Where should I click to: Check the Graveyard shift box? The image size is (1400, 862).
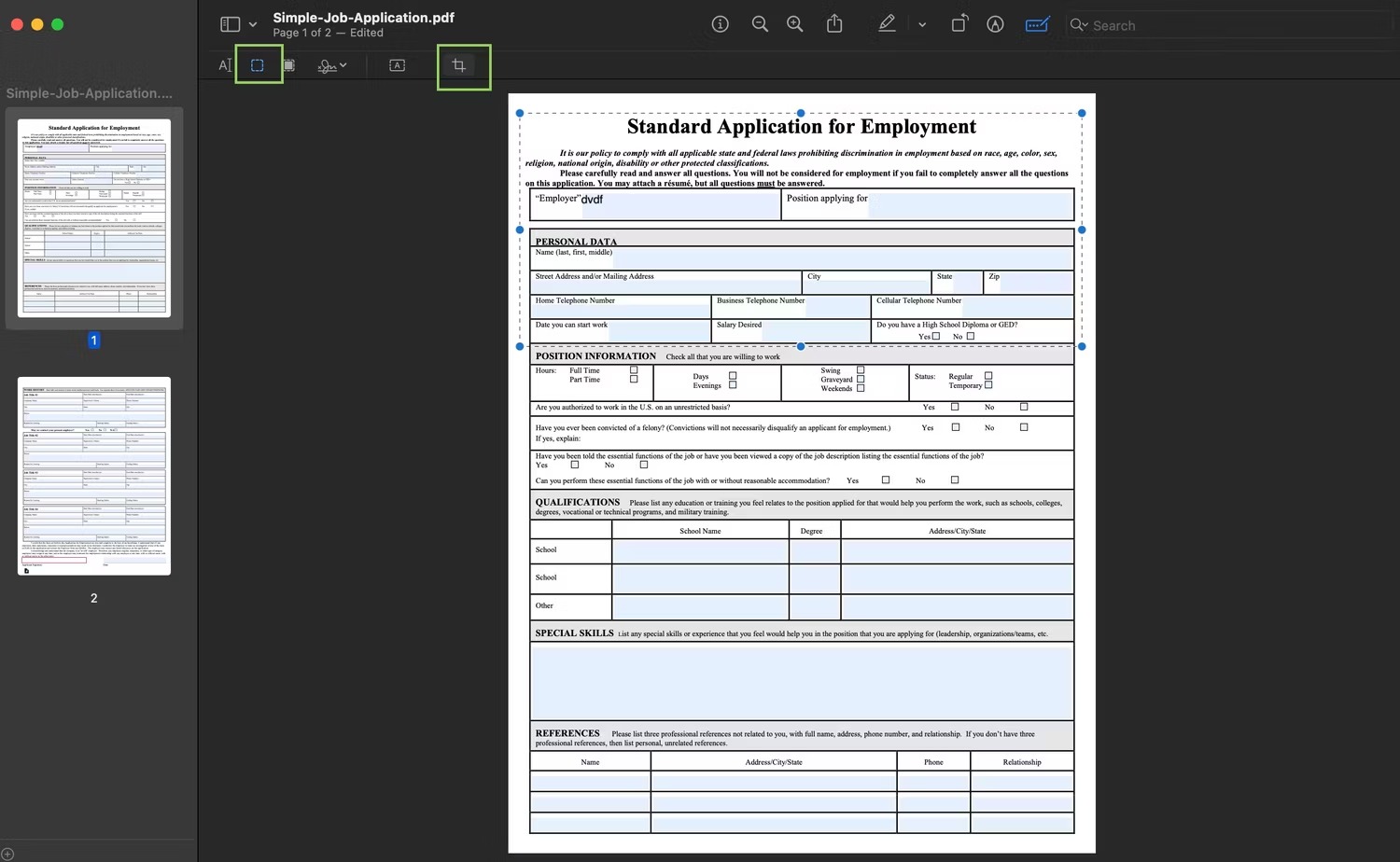pos(861,380)
